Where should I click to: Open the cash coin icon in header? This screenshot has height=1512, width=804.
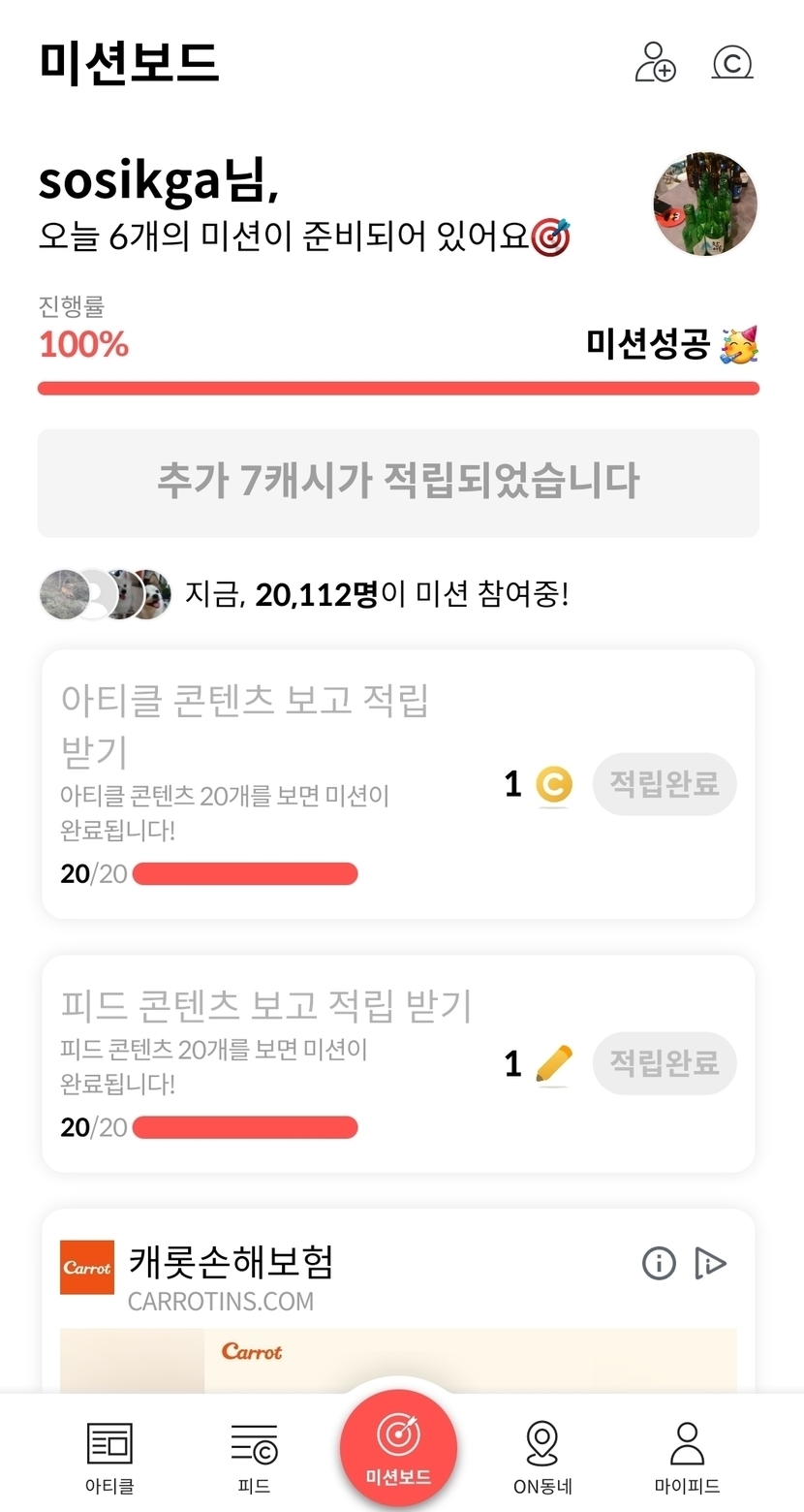pyautogui.click(x=732, y=63)
